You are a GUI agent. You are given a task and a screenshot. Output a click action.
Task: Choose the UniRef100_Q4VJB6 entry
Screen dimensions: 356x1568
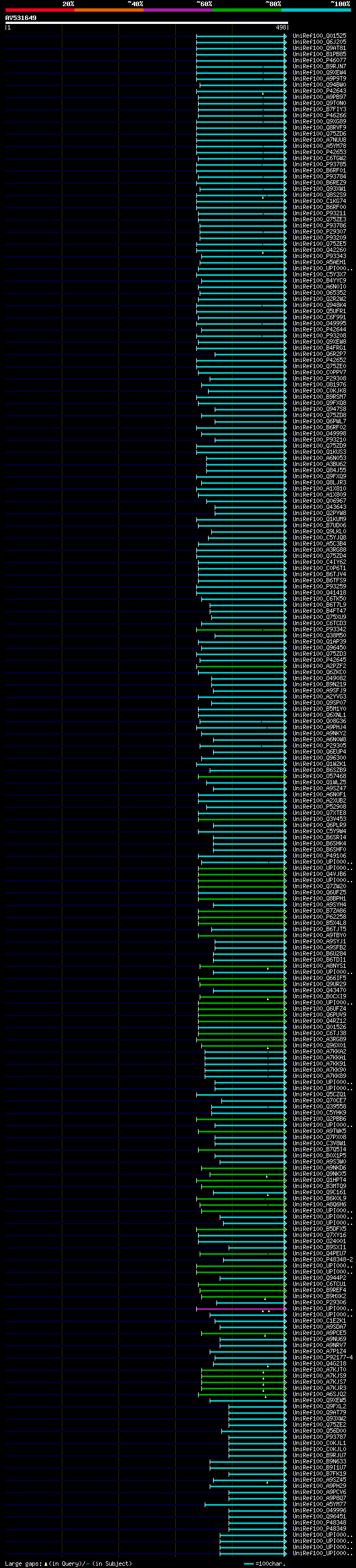[x=319, y=874]
